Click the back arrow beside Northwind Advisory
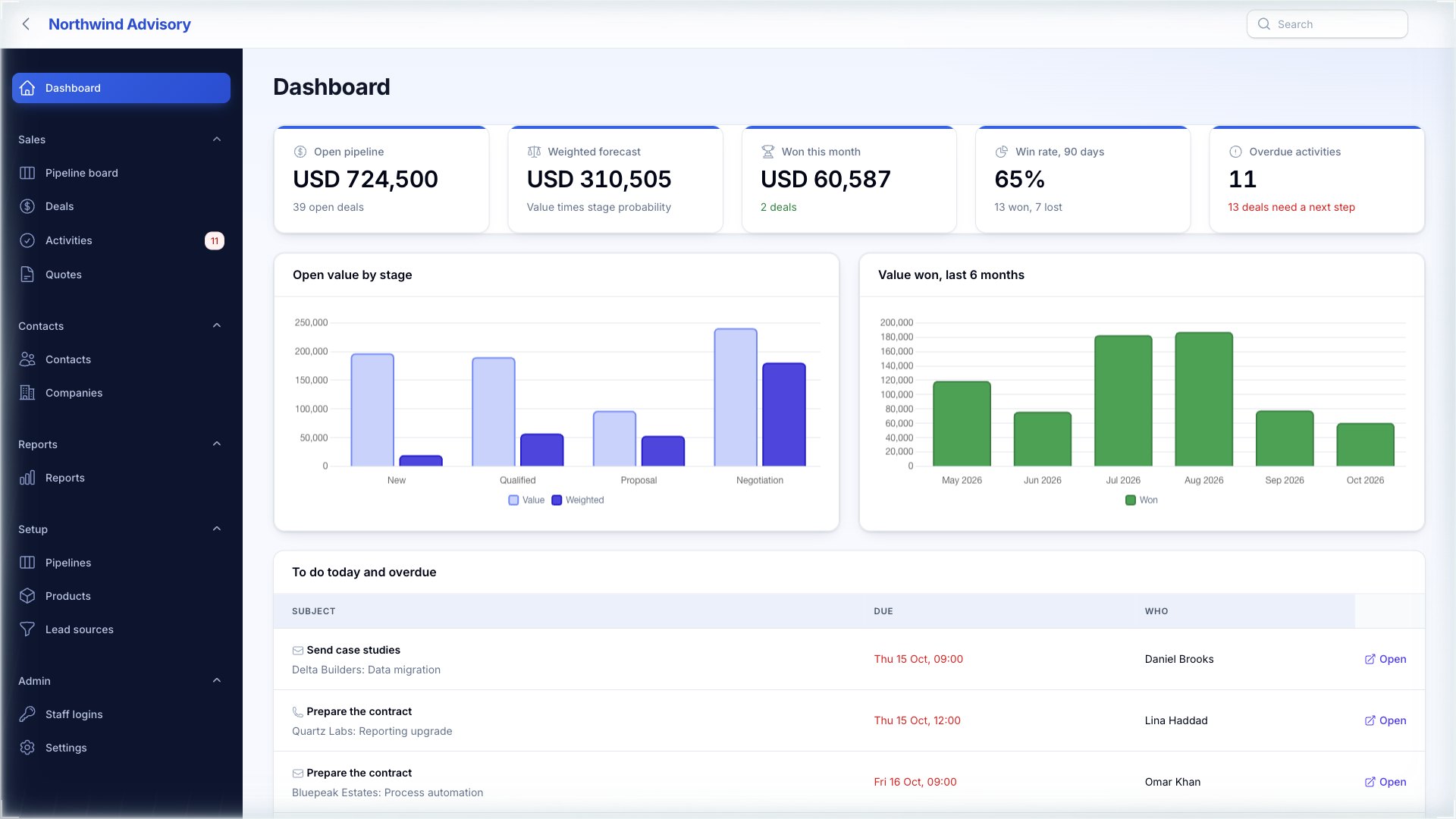The height and width of the screenshot is (819, 1456). click(x=26, y=24)
